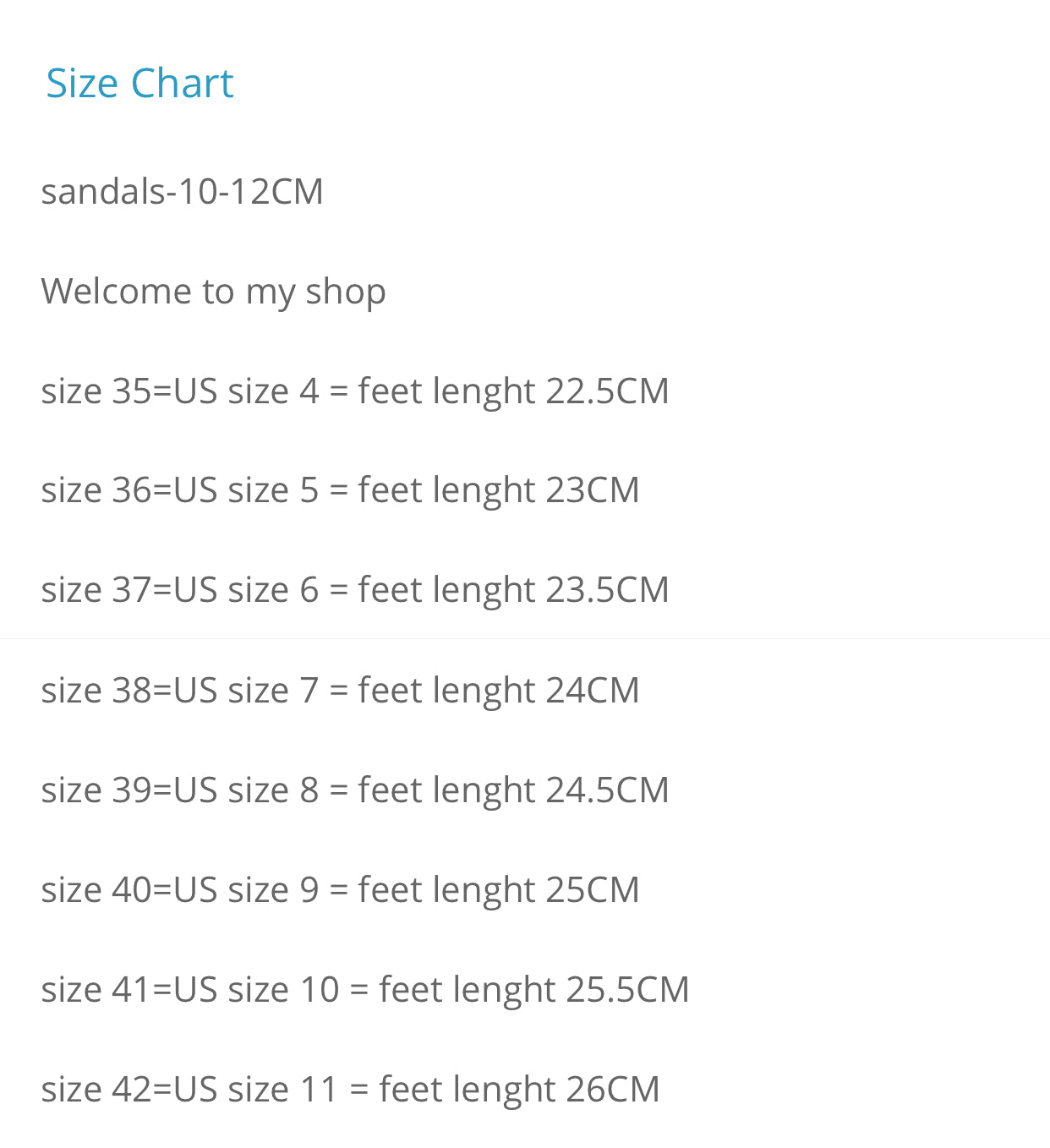Screen dimensions: 1050x1148
Task: Click the divider line below size 37
Action: pyautogui.click(x=524, y=639)
